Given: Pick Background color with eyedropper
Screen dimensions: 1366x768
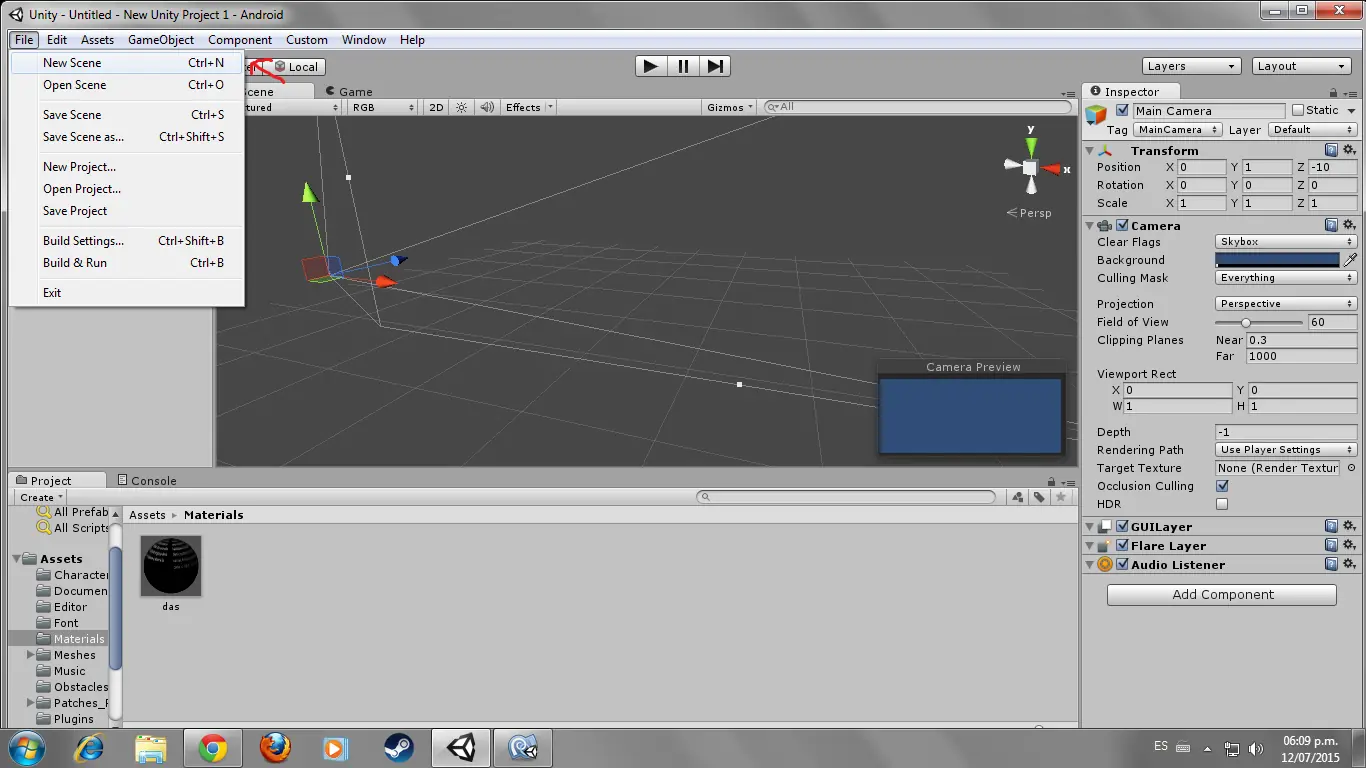Looking at the screenshot, I should [x=1350, y=260].
